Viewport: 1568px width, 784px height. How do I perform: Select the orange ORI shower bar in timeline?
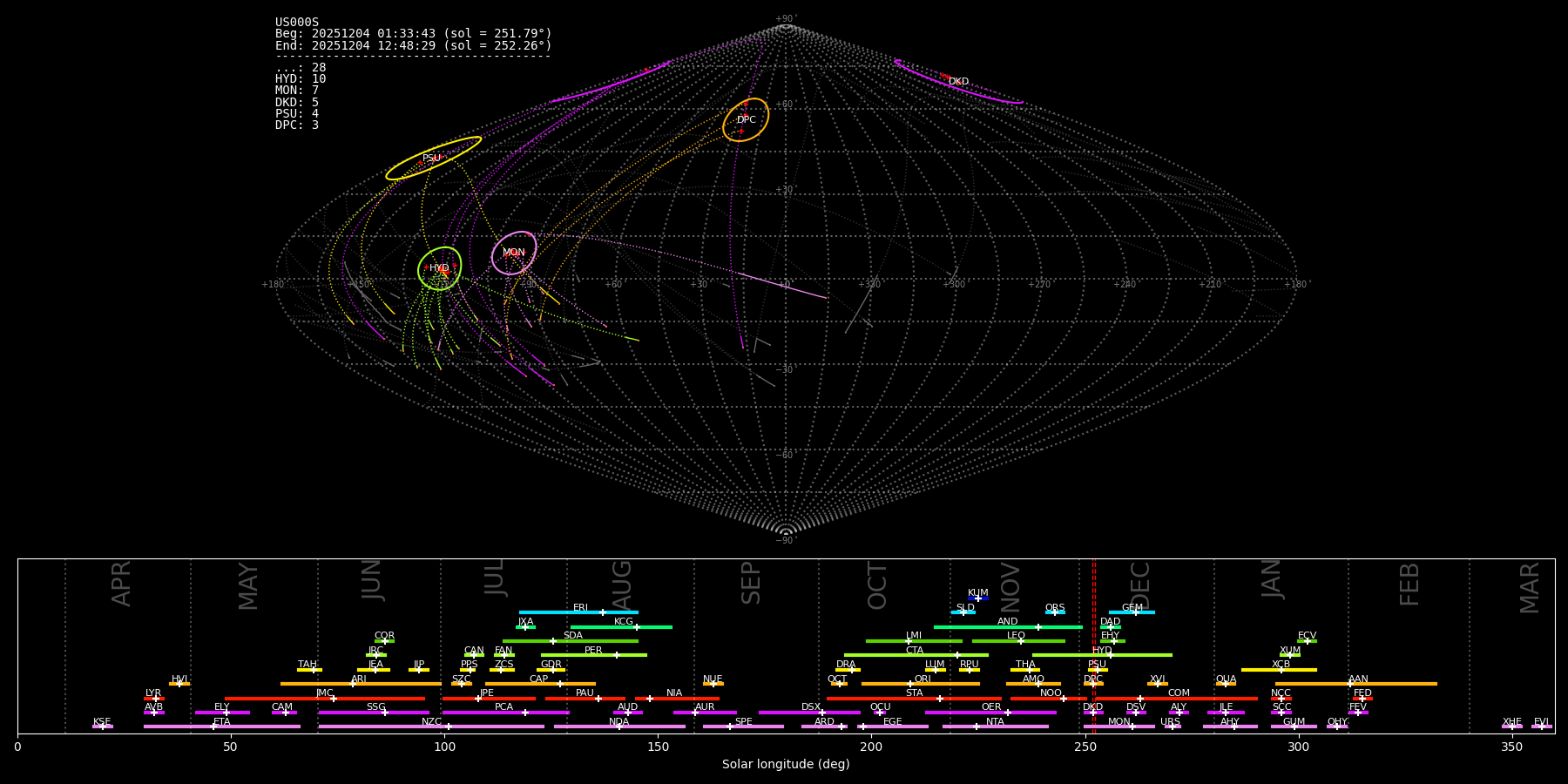(920, 684)
